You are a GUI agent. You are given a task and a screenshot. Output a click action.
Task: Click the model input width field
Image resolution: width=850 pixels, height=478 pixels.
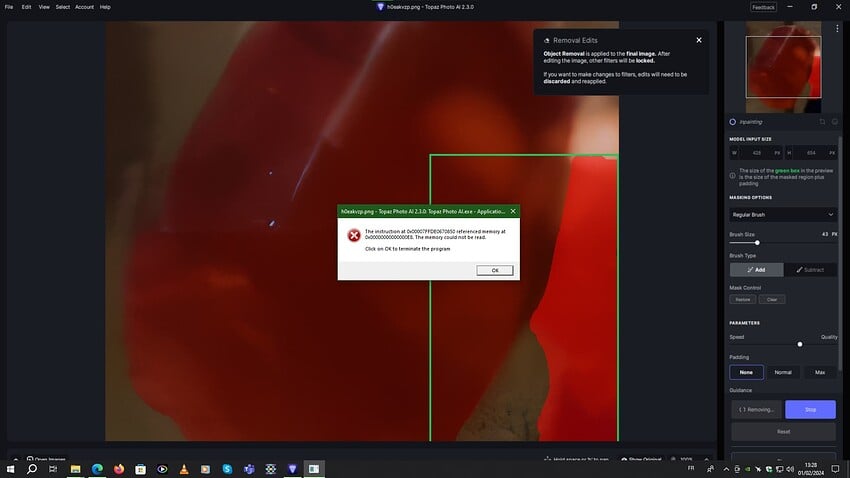click(756, 153)
